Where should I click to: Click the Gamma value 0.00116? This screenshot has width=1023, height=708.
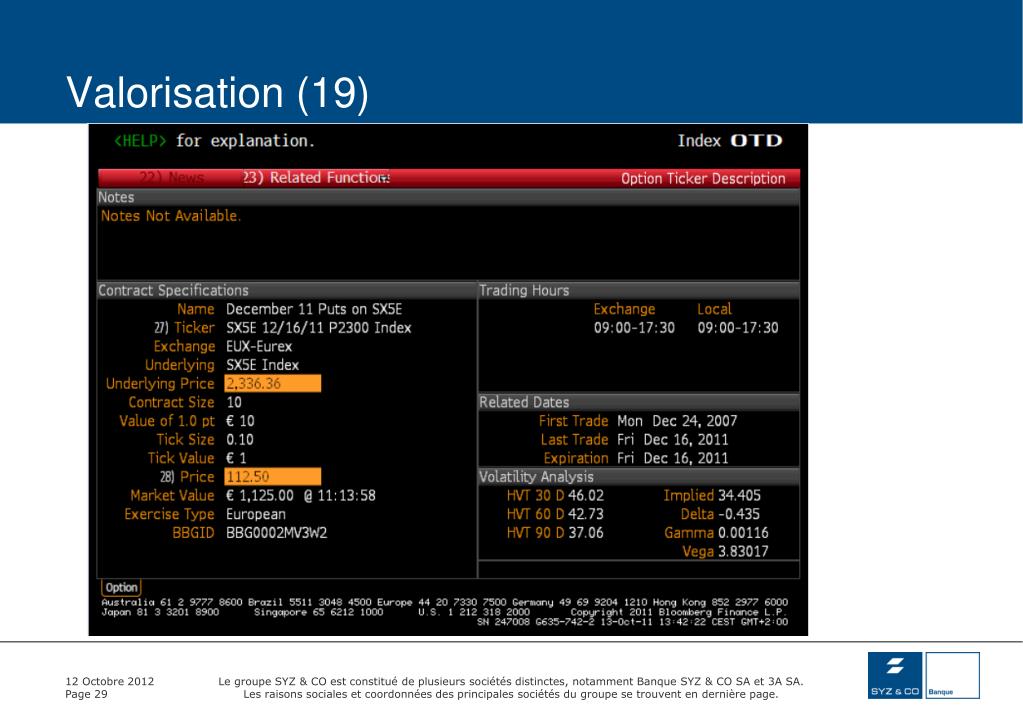point(743,532)
